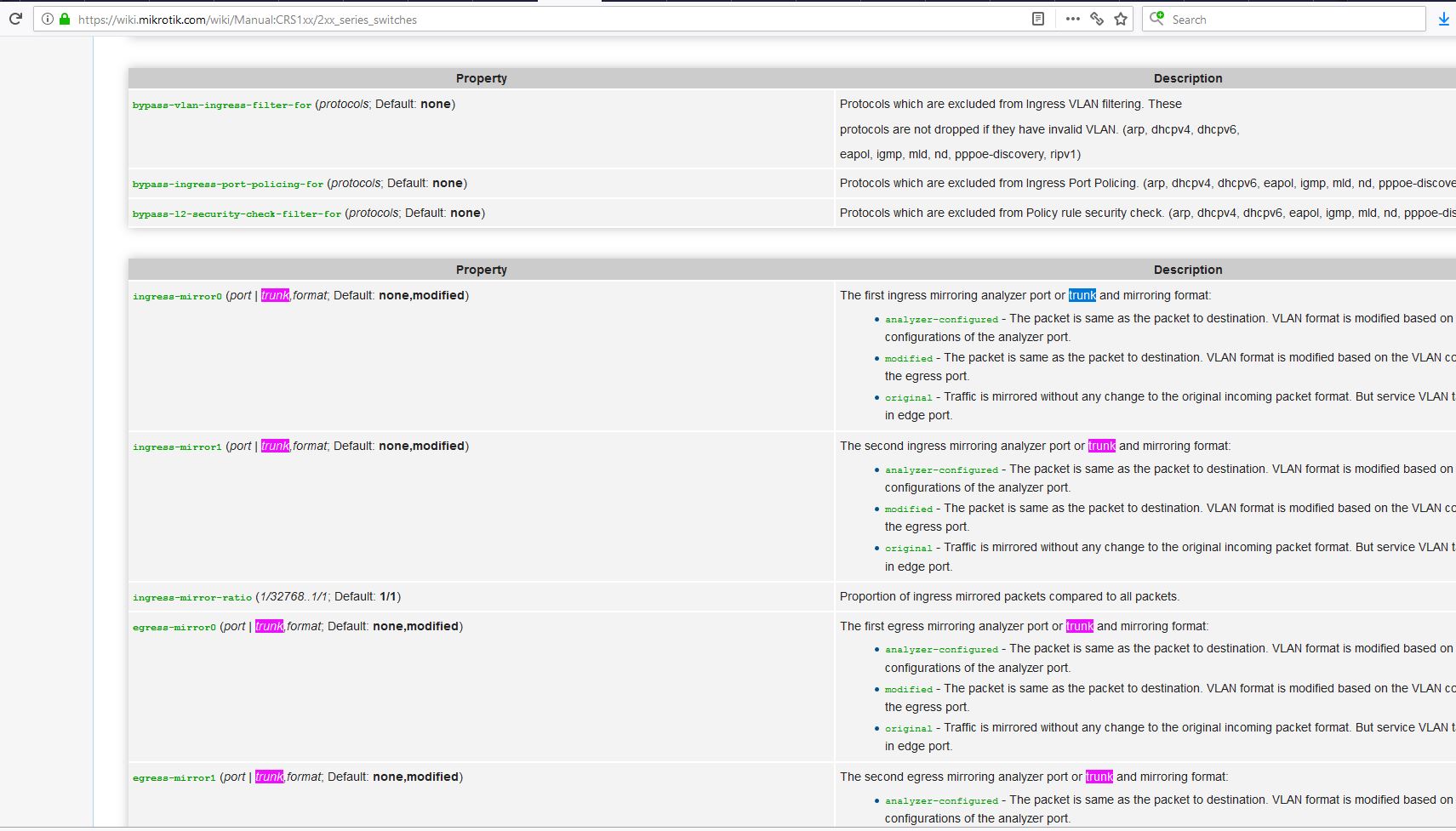Select the Description header of the bypass table

(1188, 78)
